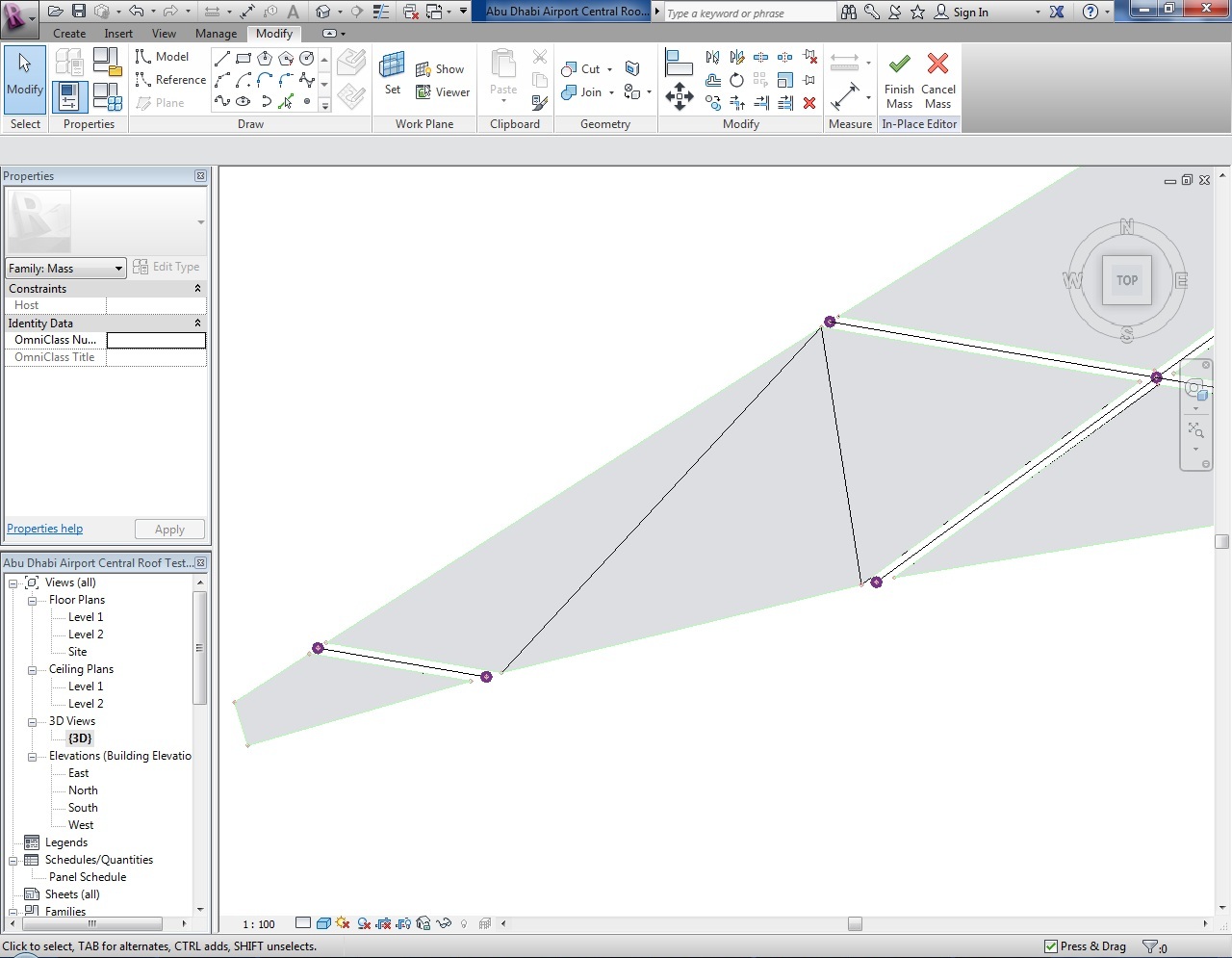Collapse the Floor Plans tree node

tap(32, 600)
